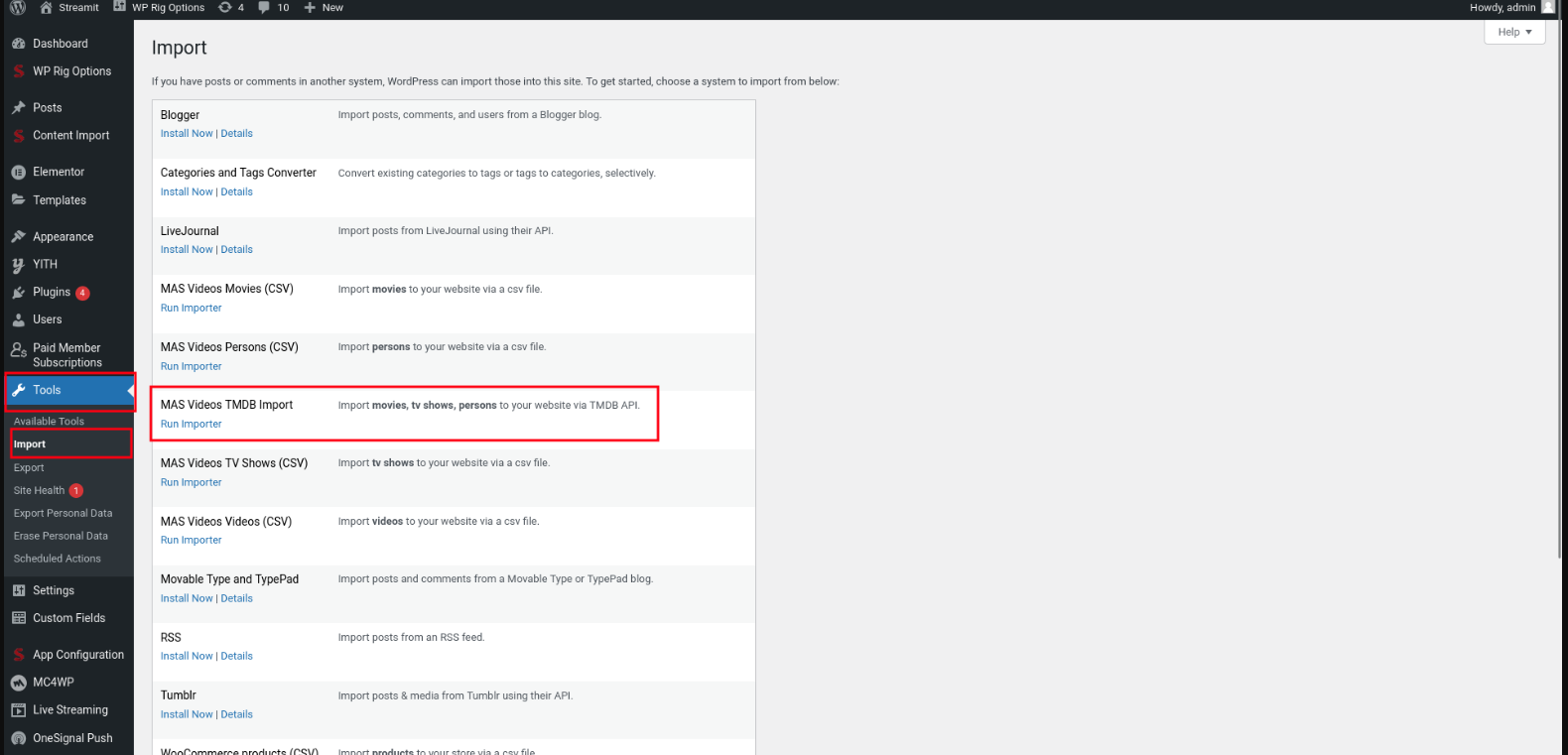The height and width of the screenshot is (755, 1568).
Task: Run Importer for MAS Videos Movies (CSV)
Action: [192, 308]
